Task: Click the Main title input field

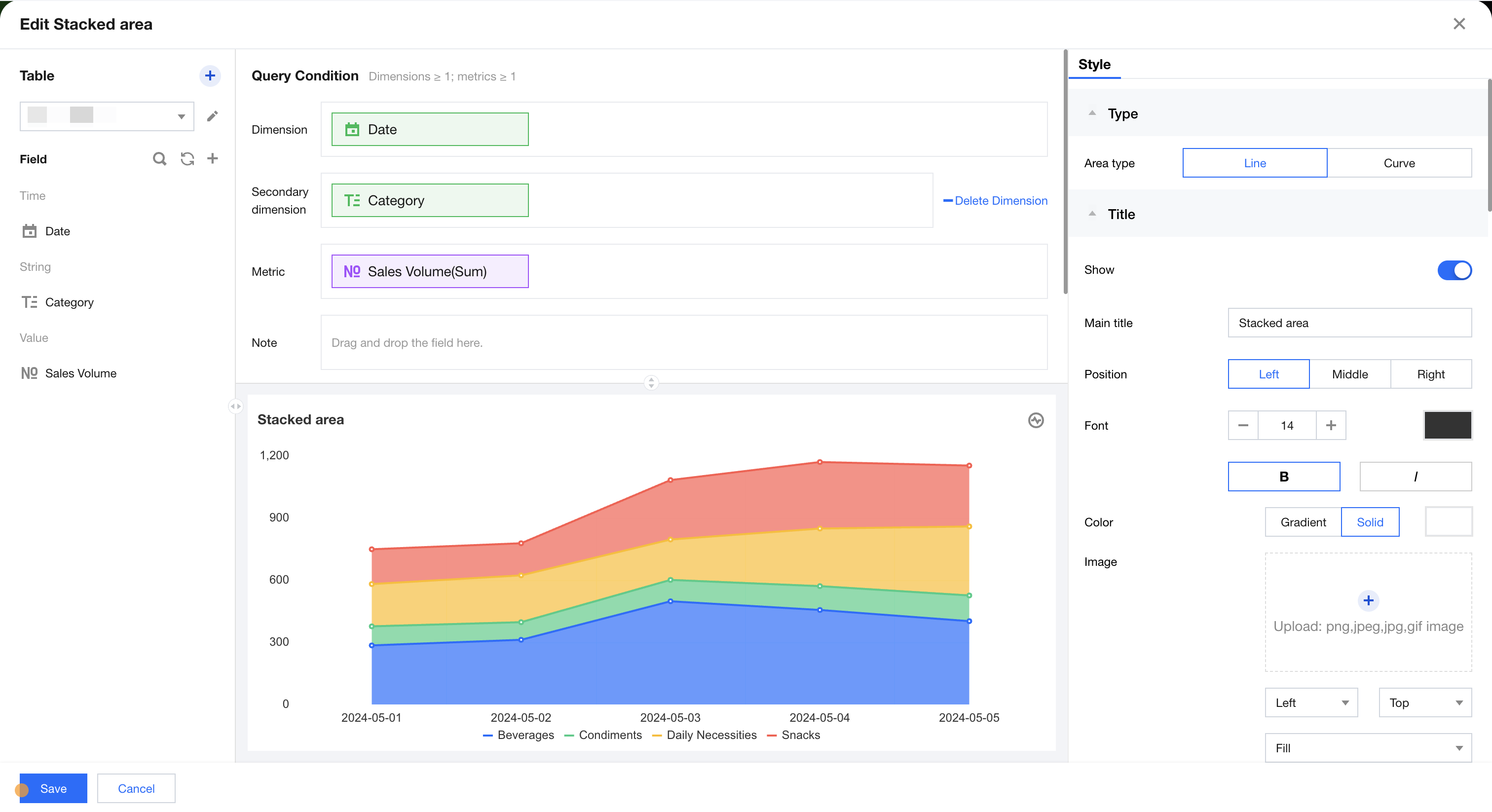Action: coord(1349,323)
